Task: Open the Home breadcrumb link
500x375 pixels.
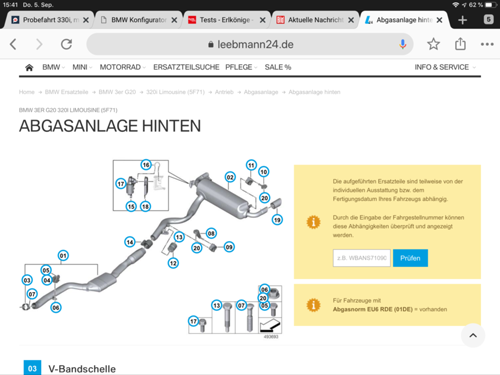Action: pos(27,92)
